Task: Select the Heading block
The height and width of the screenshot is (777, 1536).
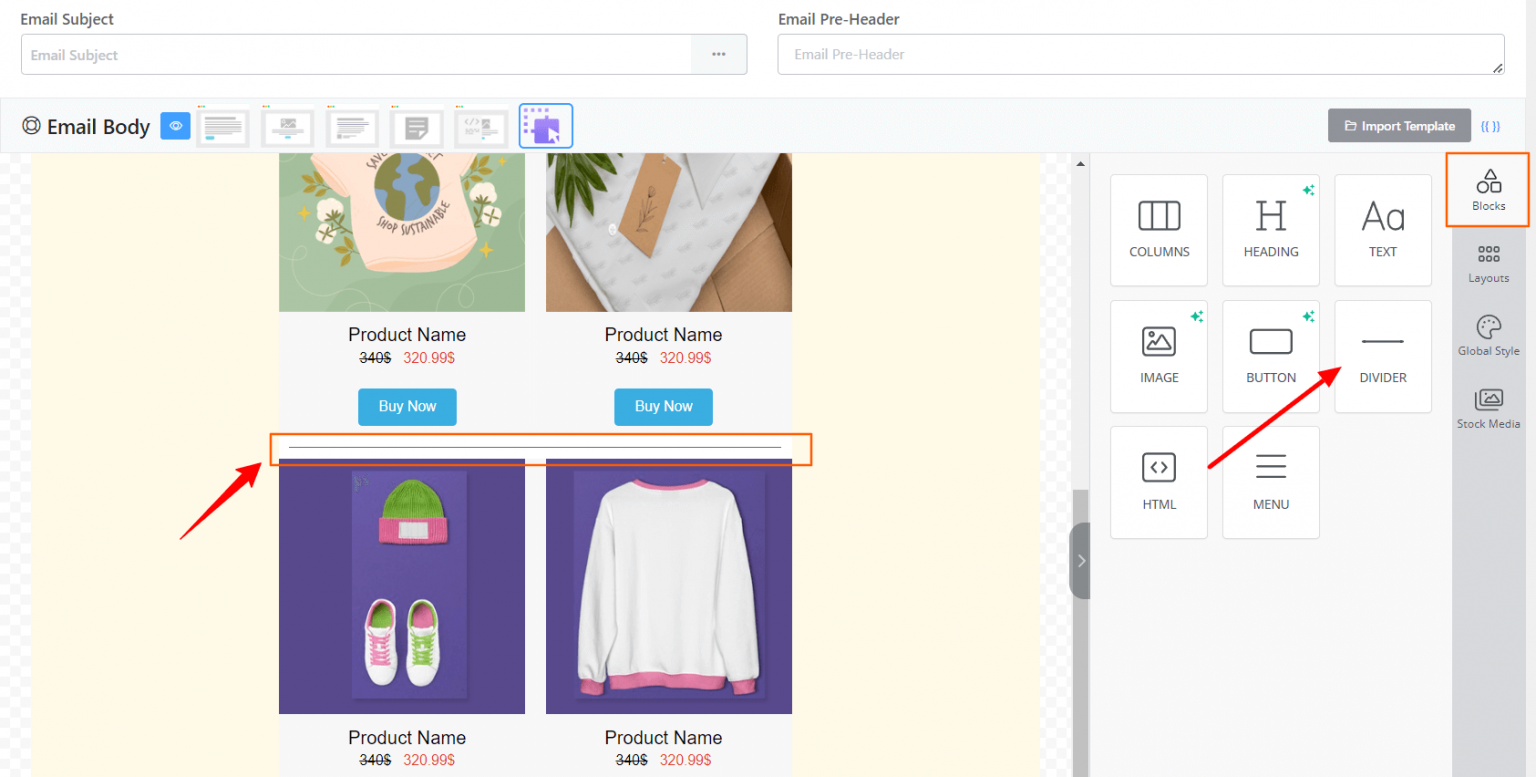Action: (x=1270, y=230)
